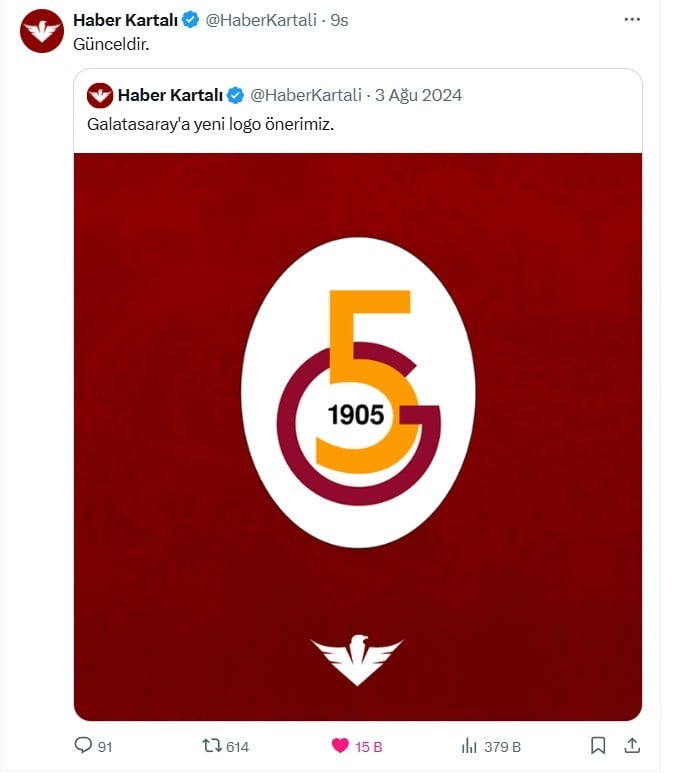Click quoted tweet's small avatar
The height and width of the screenshot is (773, 677).
click(x=99, y=95)
